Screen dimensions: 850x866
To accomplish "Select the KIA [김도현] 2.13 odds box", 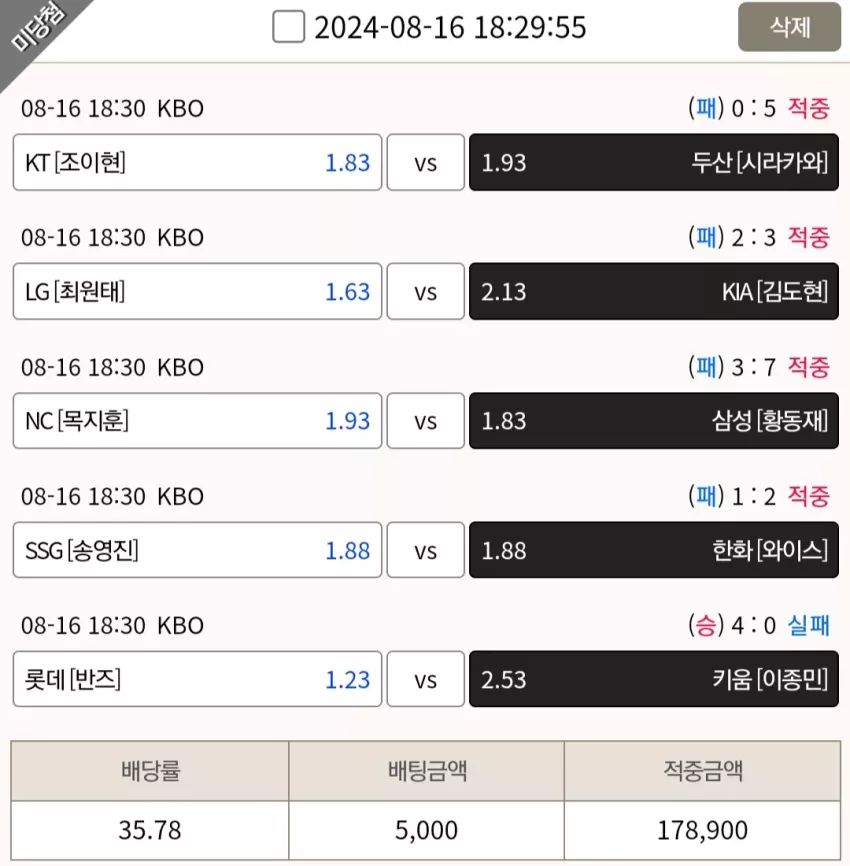I will [653, 292].
